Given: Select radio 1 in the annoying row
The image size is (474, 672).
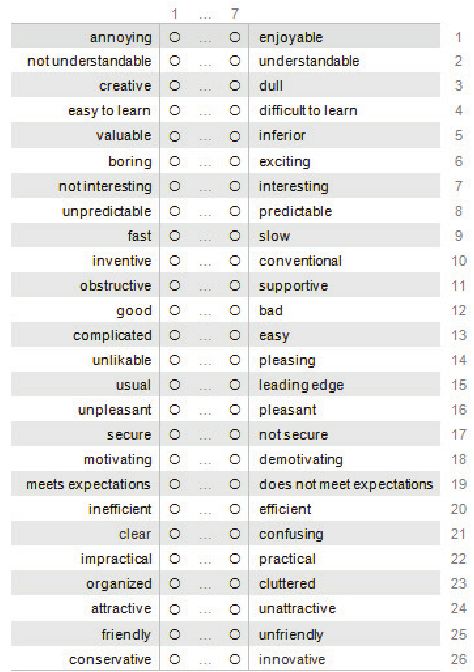Looking at the screenshot, I should (174, 37).
